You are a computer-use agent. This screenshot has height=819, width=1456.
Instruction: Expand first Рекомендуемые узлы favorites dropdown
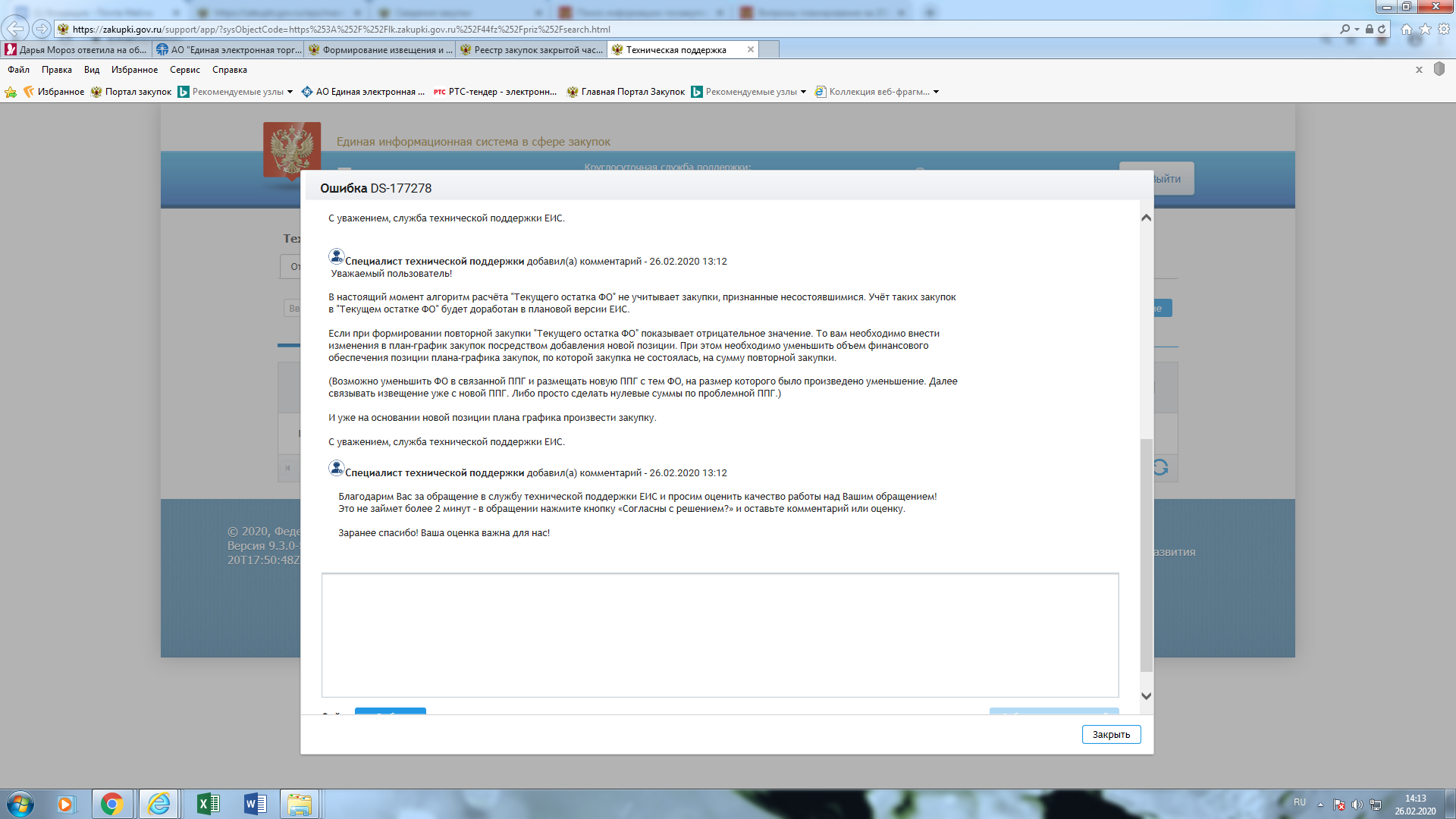(290, 92)
